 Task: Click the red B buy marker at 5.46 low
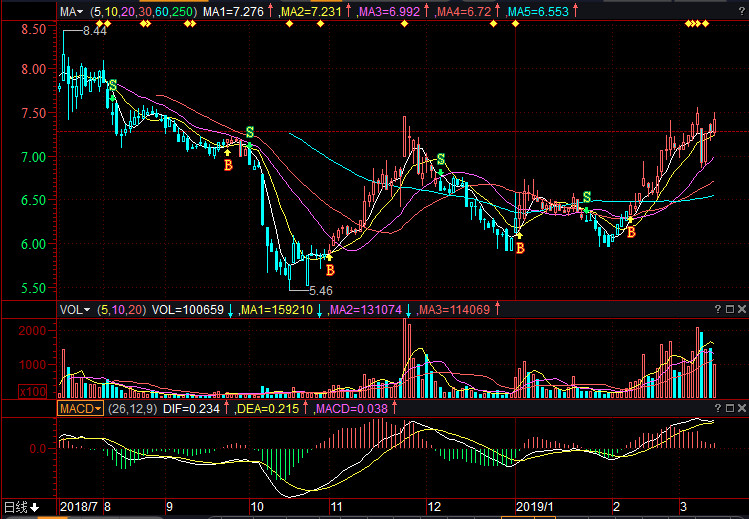point(330,269)
